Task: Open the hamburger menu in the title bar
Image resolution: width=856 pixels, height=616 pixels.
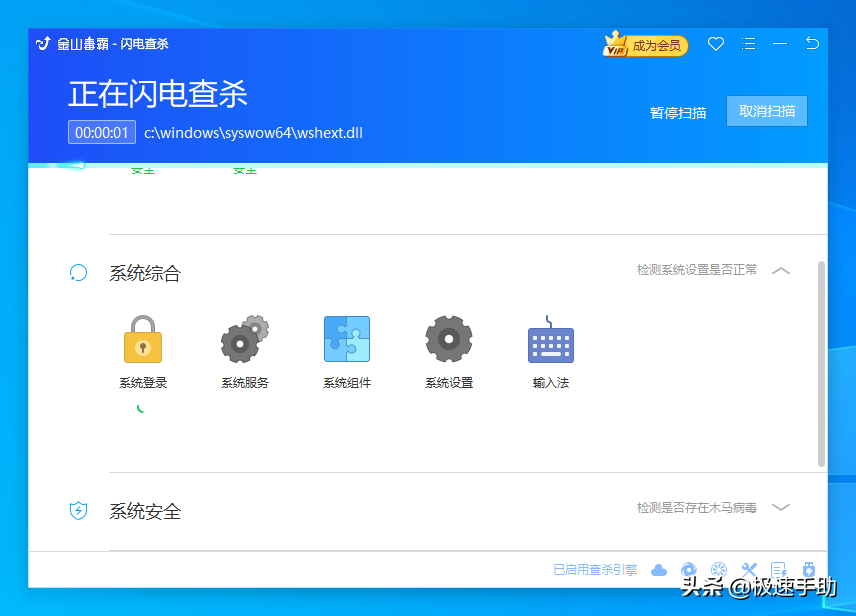Action: coord(749,44)
